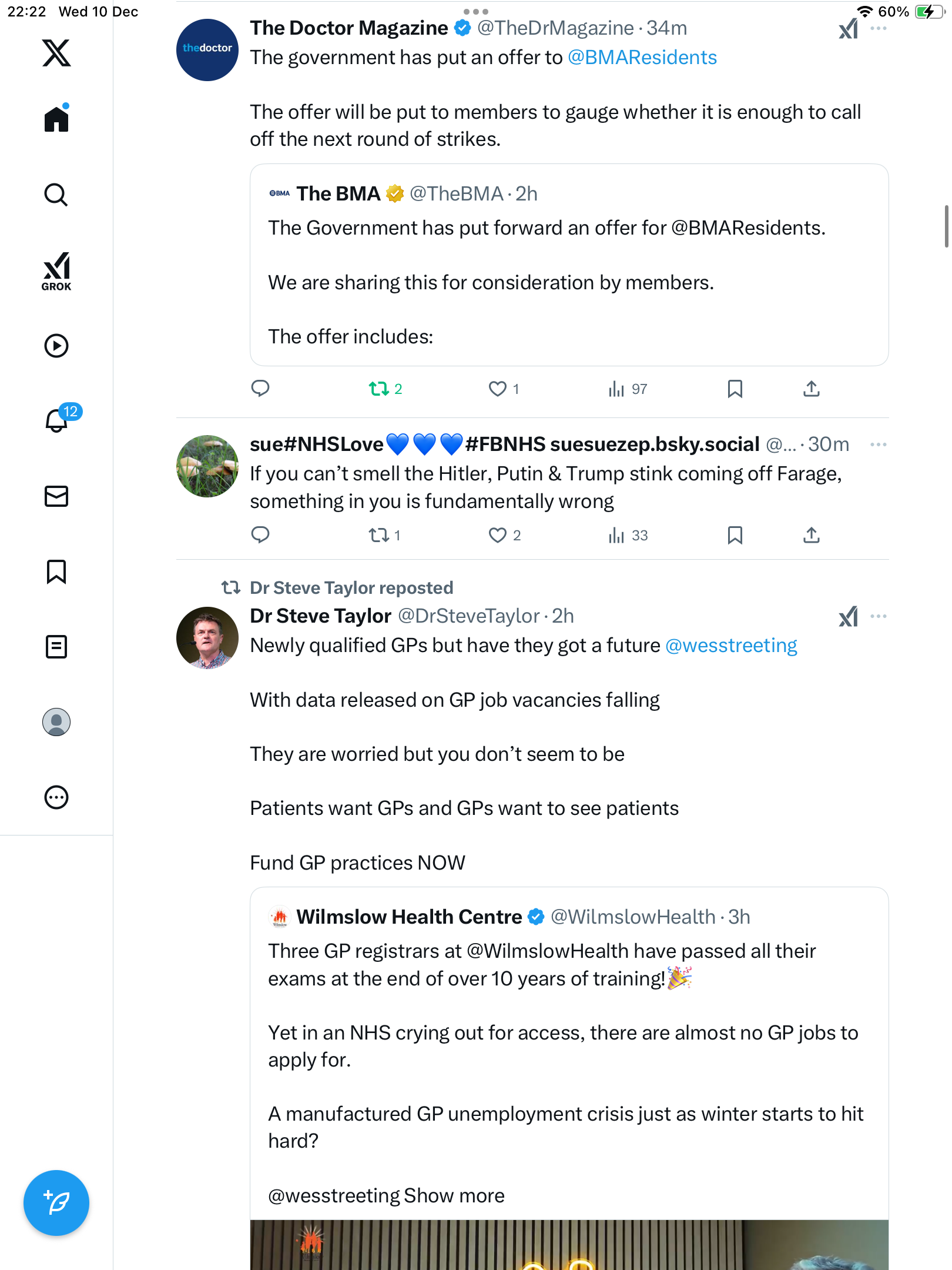This screenshot has width=952, height=1270.
Task: Undo repost on The Doctor Magazine post
Action: [x=379, y=389]
